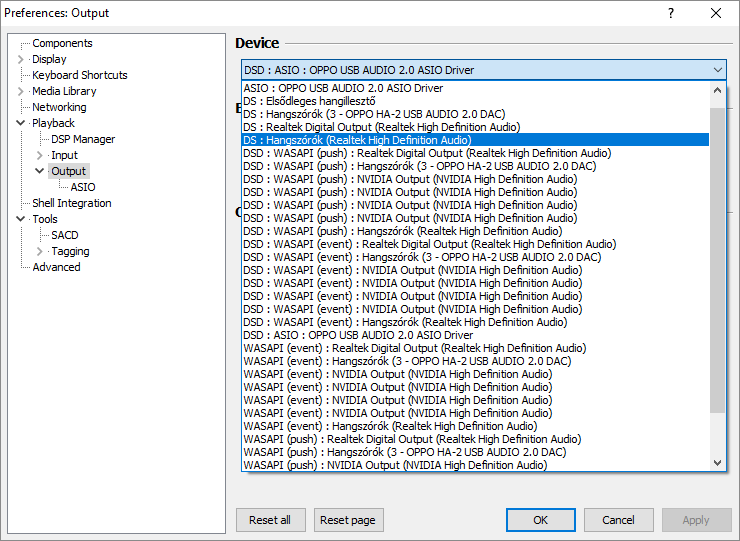Image resolution: width=740 pixels, height=541 pixels.
Task: Choose 'DSD : WASAPI (push) : Hangszórók (3 - OPPO HA-2)'
Action: (x=475, y=166)
